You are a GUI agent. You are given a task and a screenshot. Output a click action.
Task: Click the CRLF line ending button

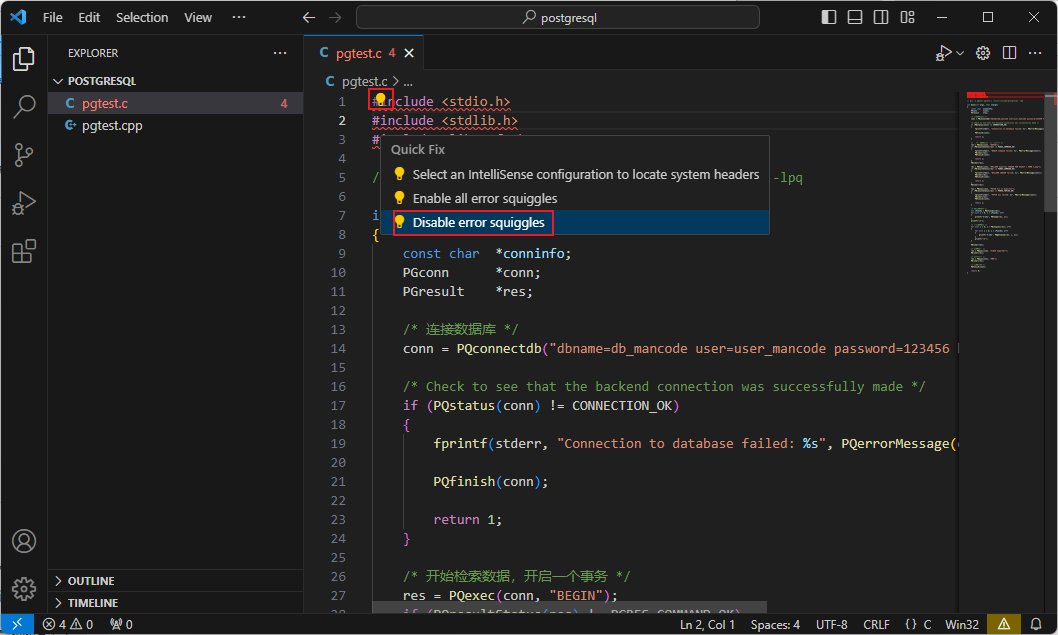tap(876, 624)
